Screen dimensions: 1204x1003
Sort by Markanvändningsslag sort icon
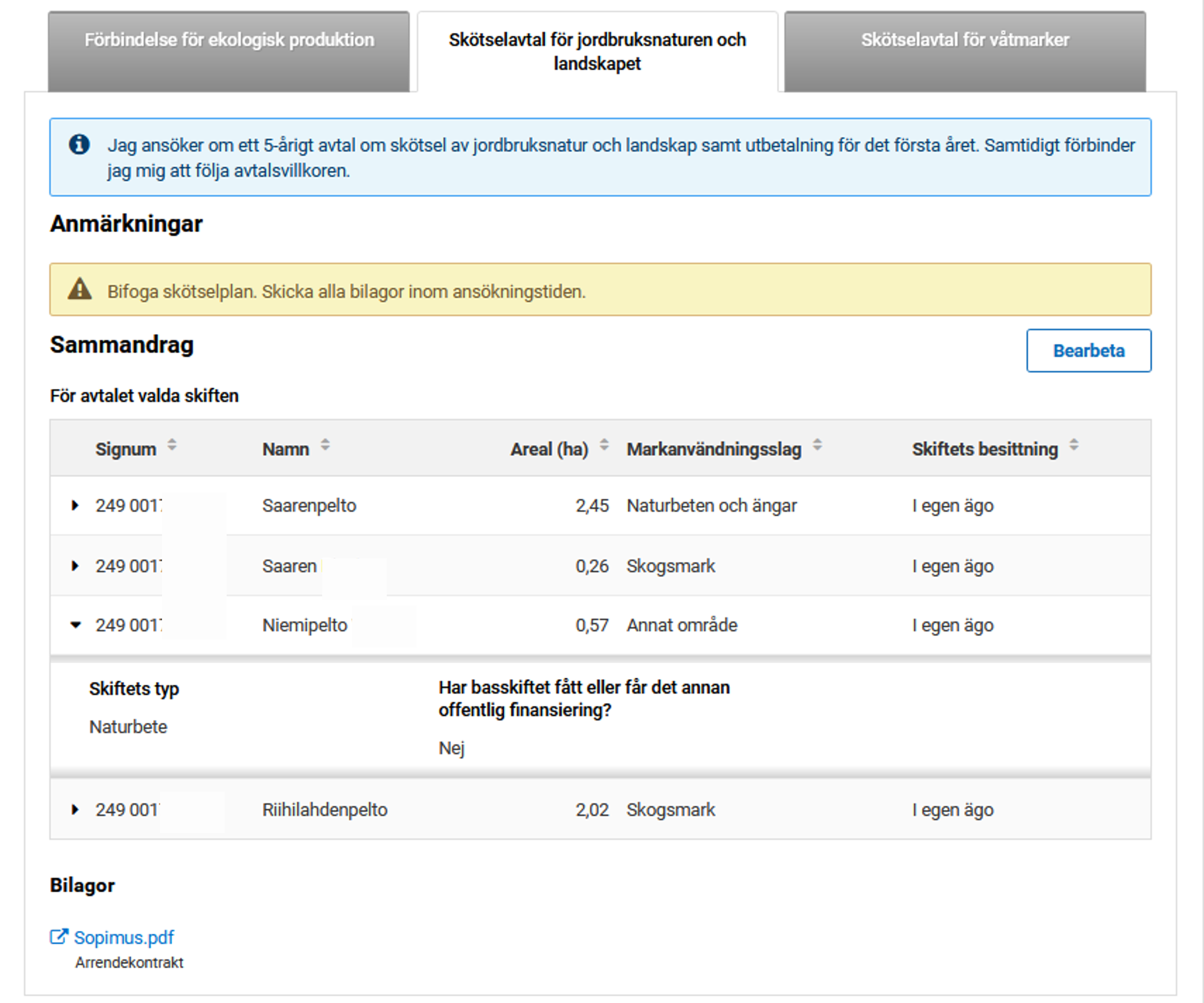818,445
